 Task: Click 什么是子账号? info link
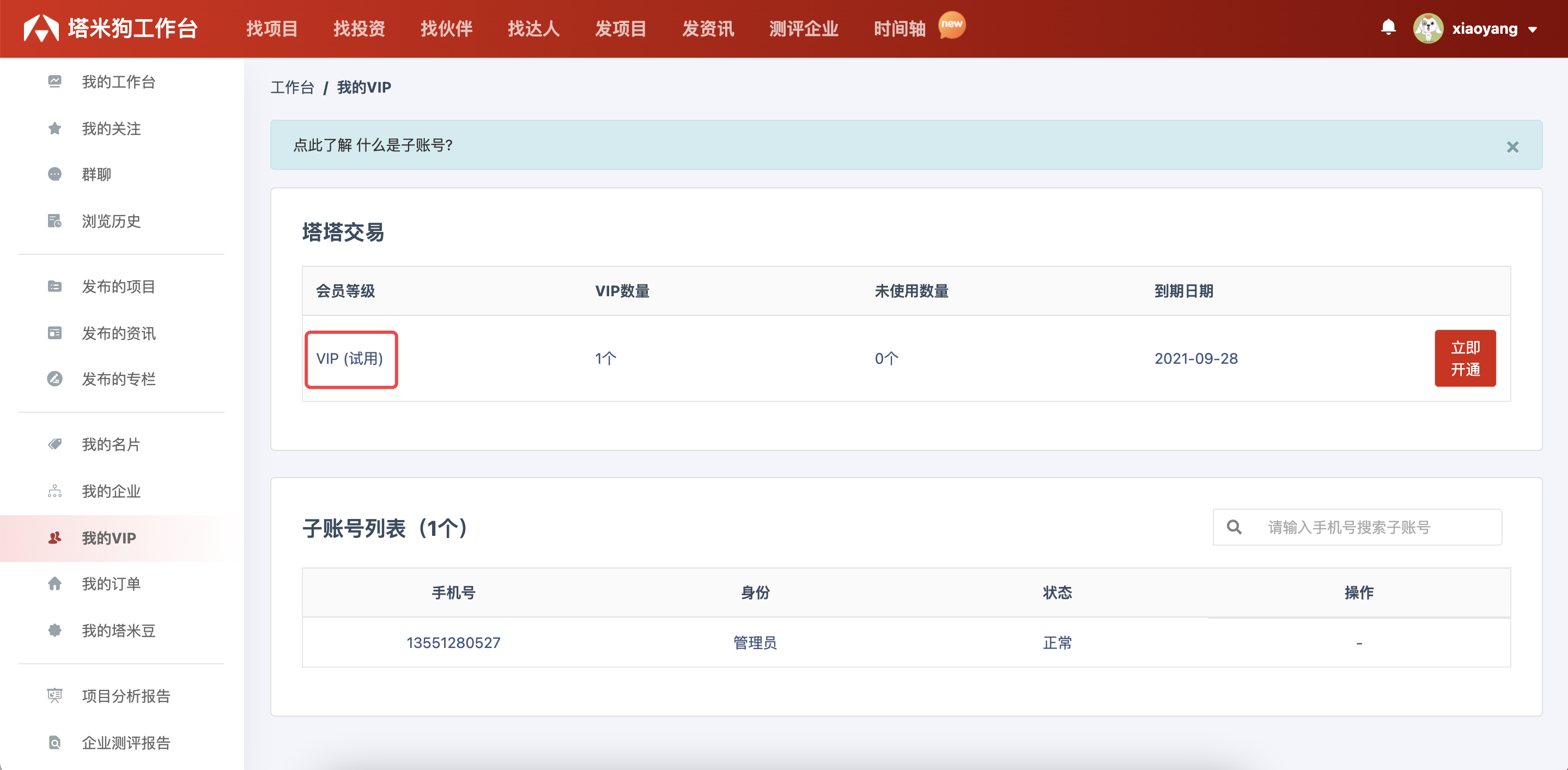(x=404, y=145)
